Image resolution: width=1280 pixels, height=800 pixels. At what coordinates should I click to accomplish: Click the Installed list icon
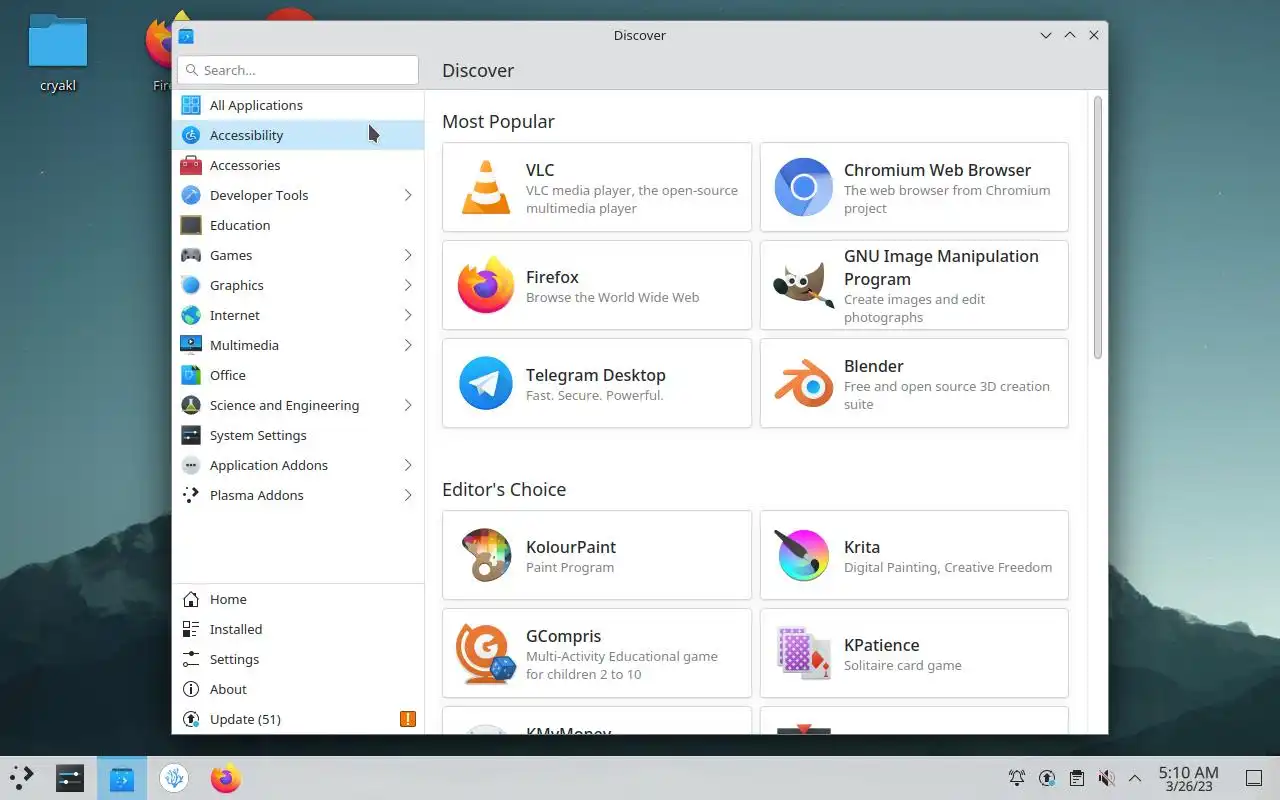click(190, 629)
